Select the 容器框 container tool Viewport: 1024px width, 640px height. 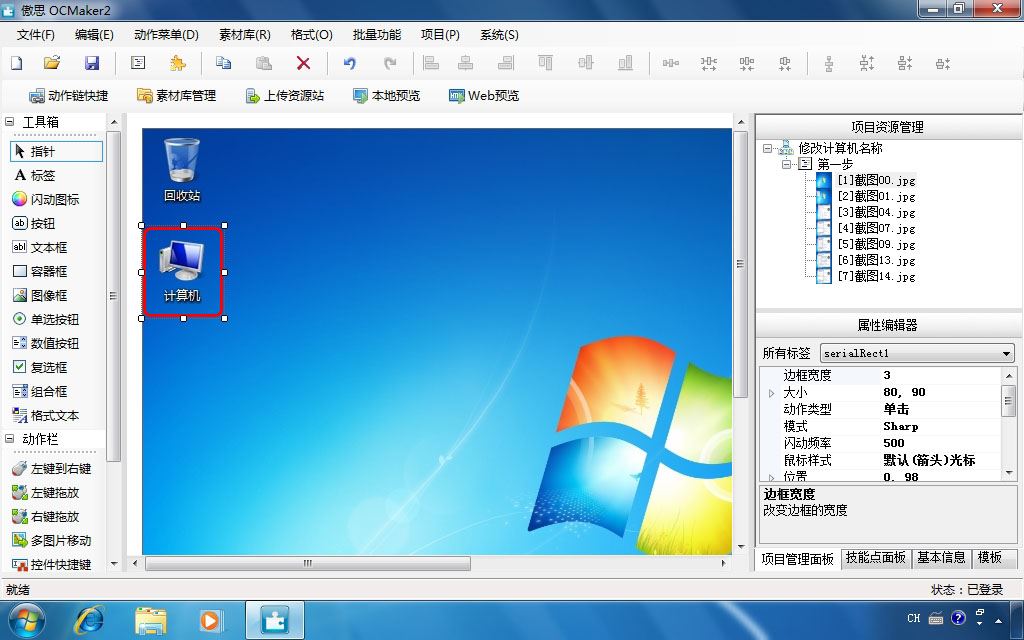40,271
